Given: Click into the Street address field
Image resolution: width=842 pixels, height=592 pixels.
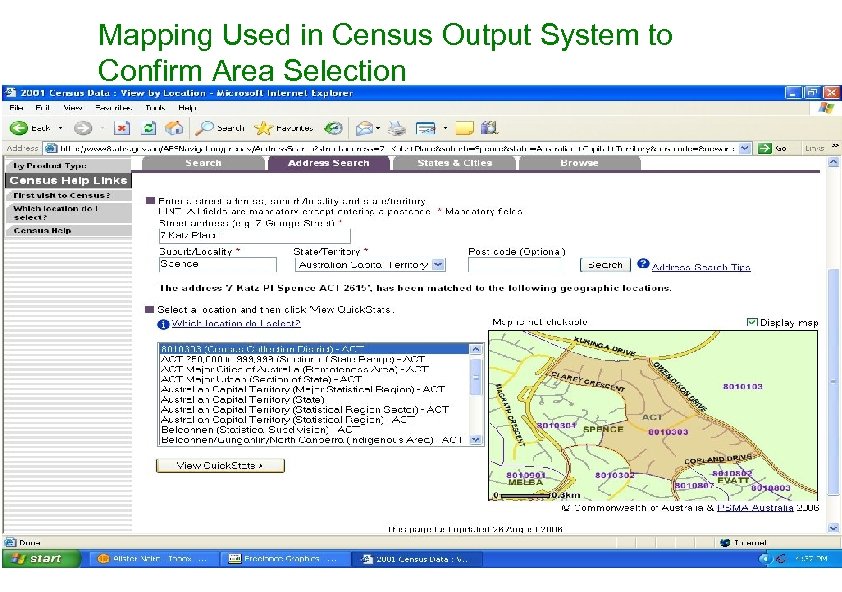Looking at the screenshot, I should pos(254,235).
